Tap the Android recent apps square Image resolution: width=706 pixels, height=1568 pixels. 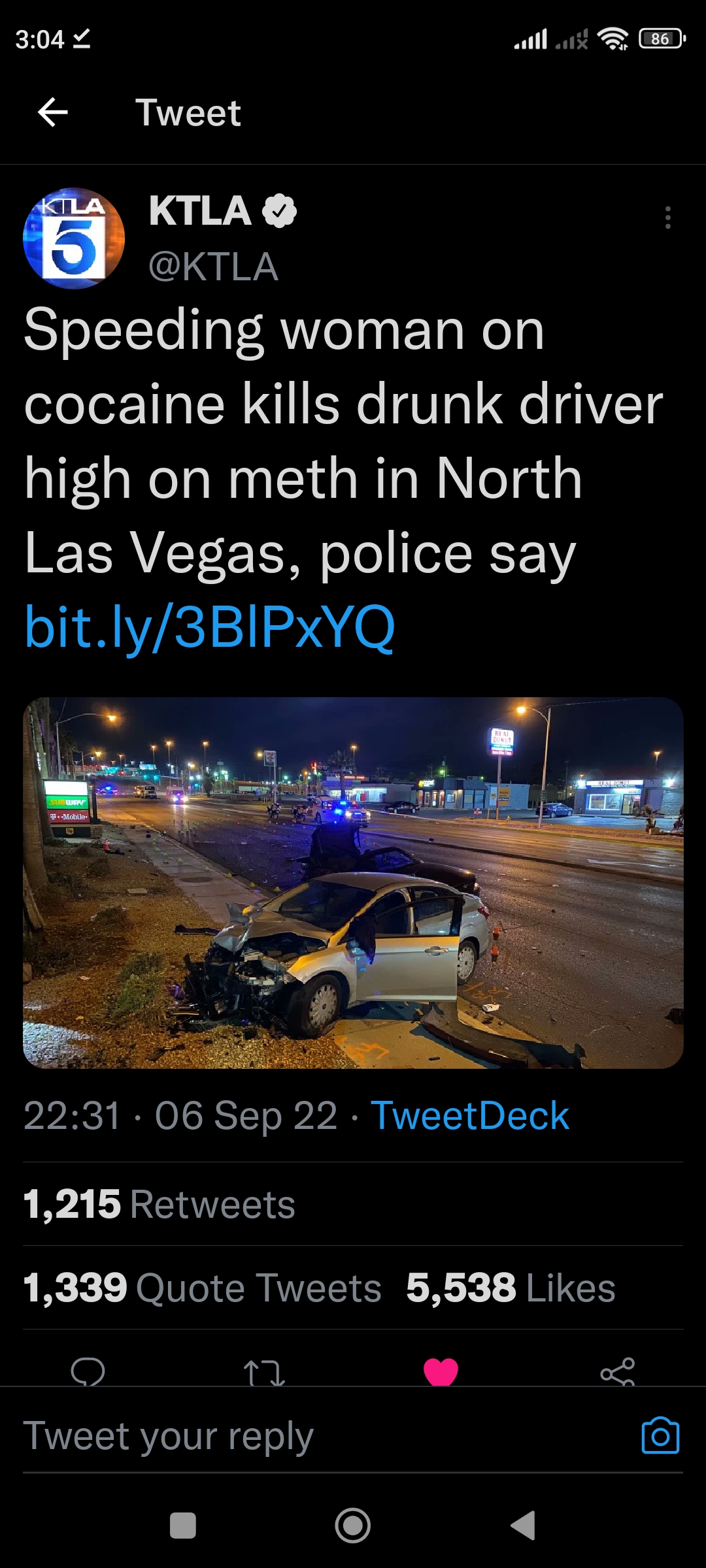tap(183, 1526)
